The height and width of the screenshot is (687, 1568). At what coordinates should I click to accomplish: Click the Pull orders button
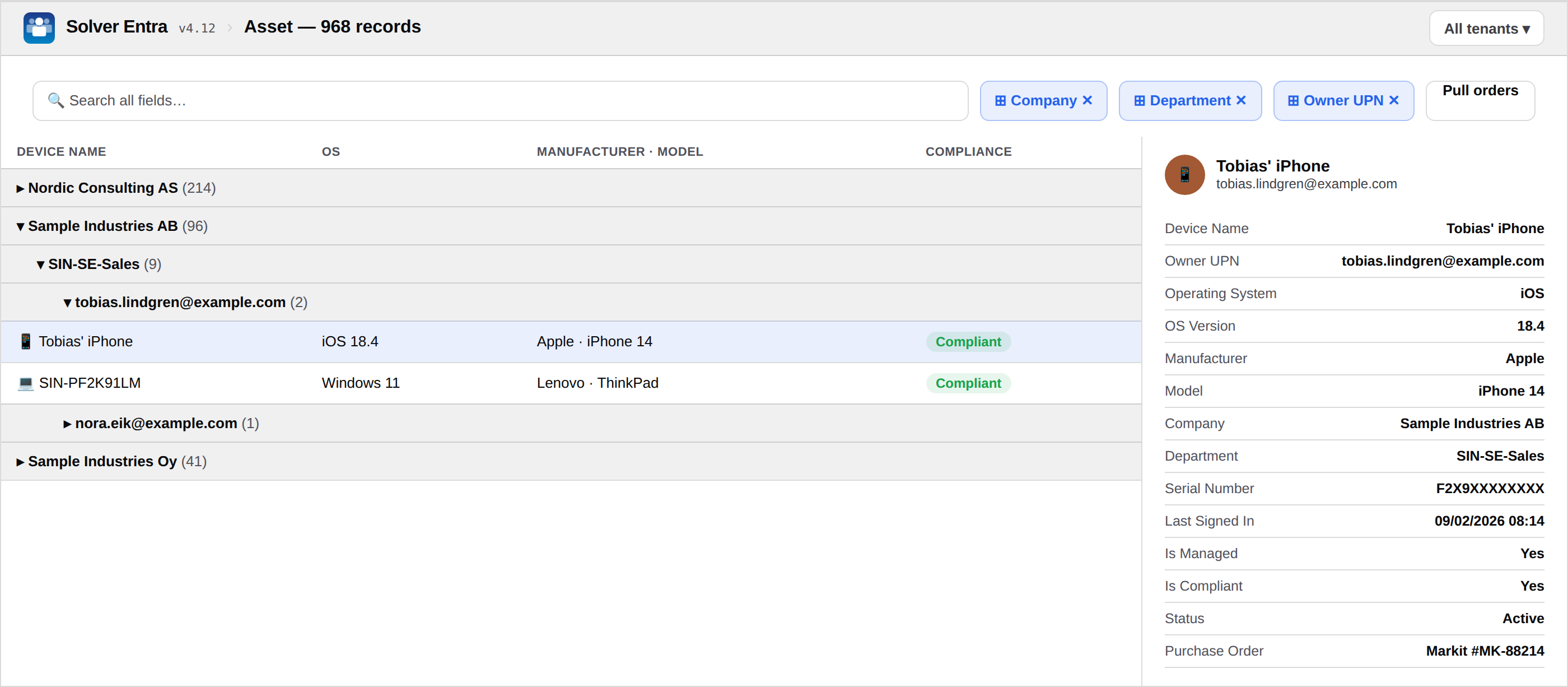click(1480, 100)
